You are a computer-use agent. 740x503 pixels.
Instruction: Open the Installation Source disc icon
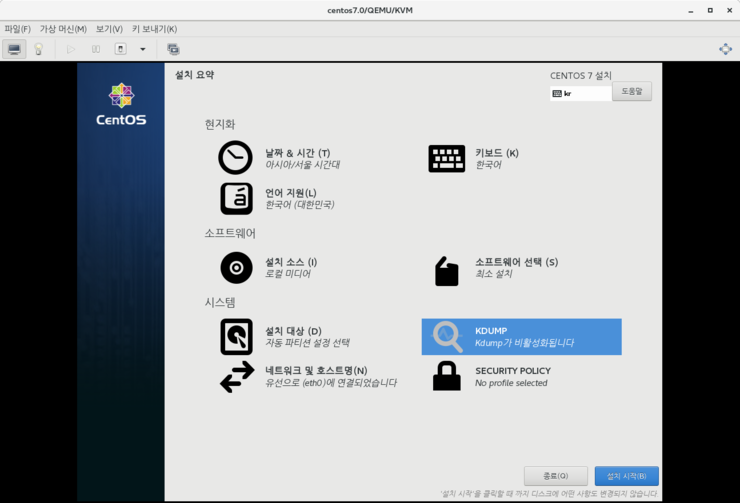[236, 268]
